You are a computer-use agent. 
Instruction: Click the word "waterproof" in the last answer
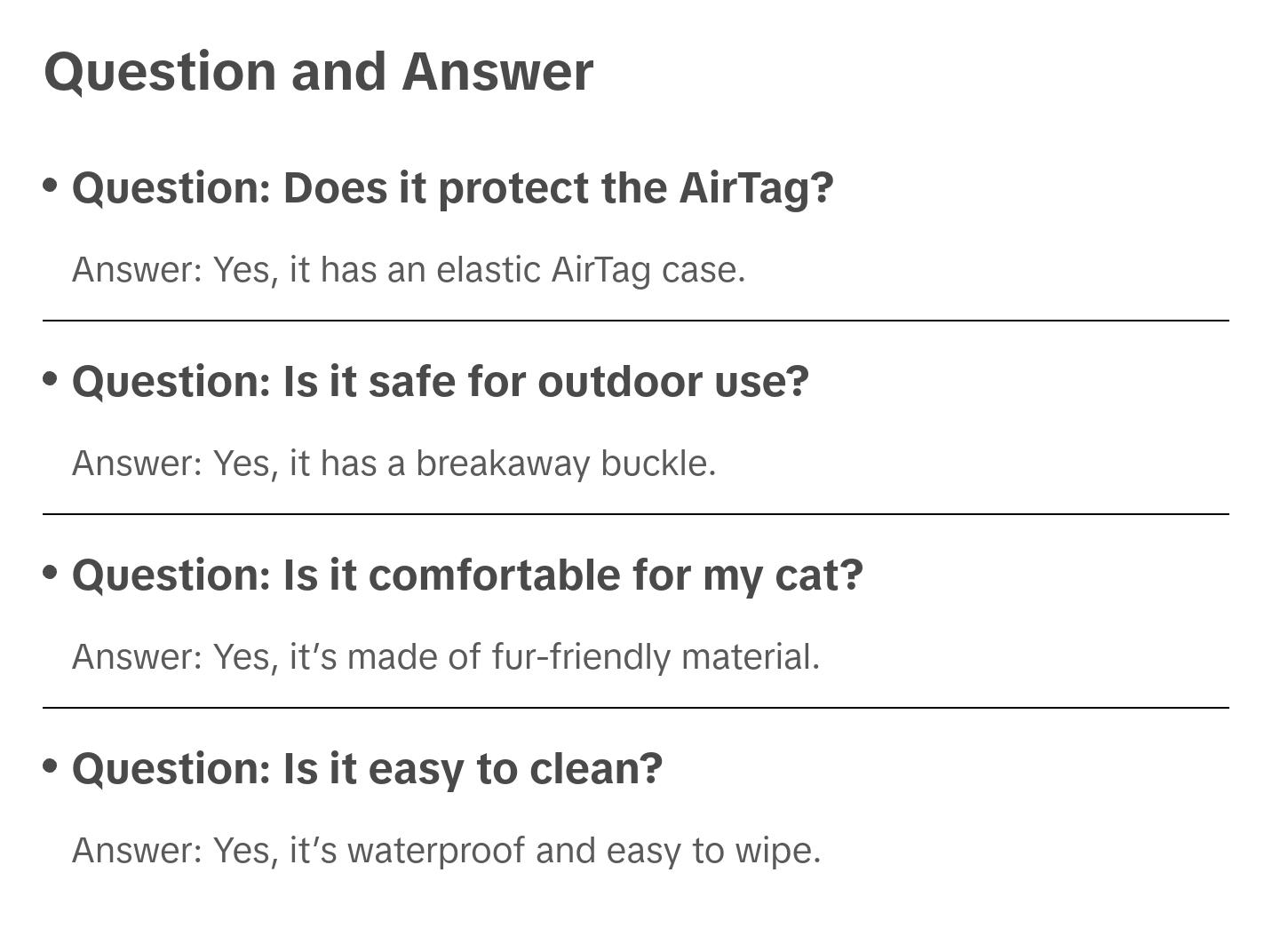[436, 851]
